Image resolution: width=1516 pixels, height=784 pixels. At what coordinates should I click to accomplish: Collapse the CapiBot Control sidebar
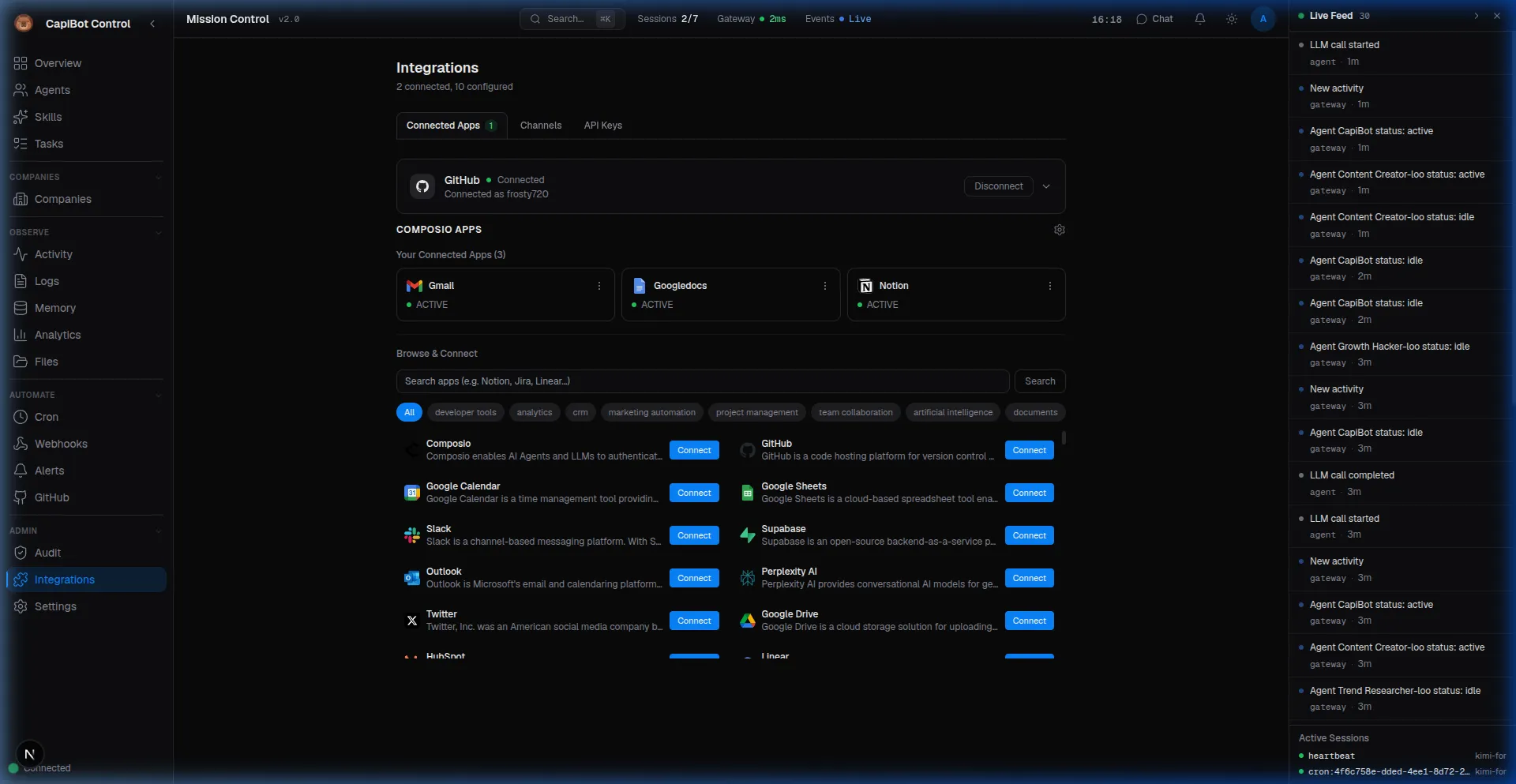pyautogui.click(x=152, y=24)
